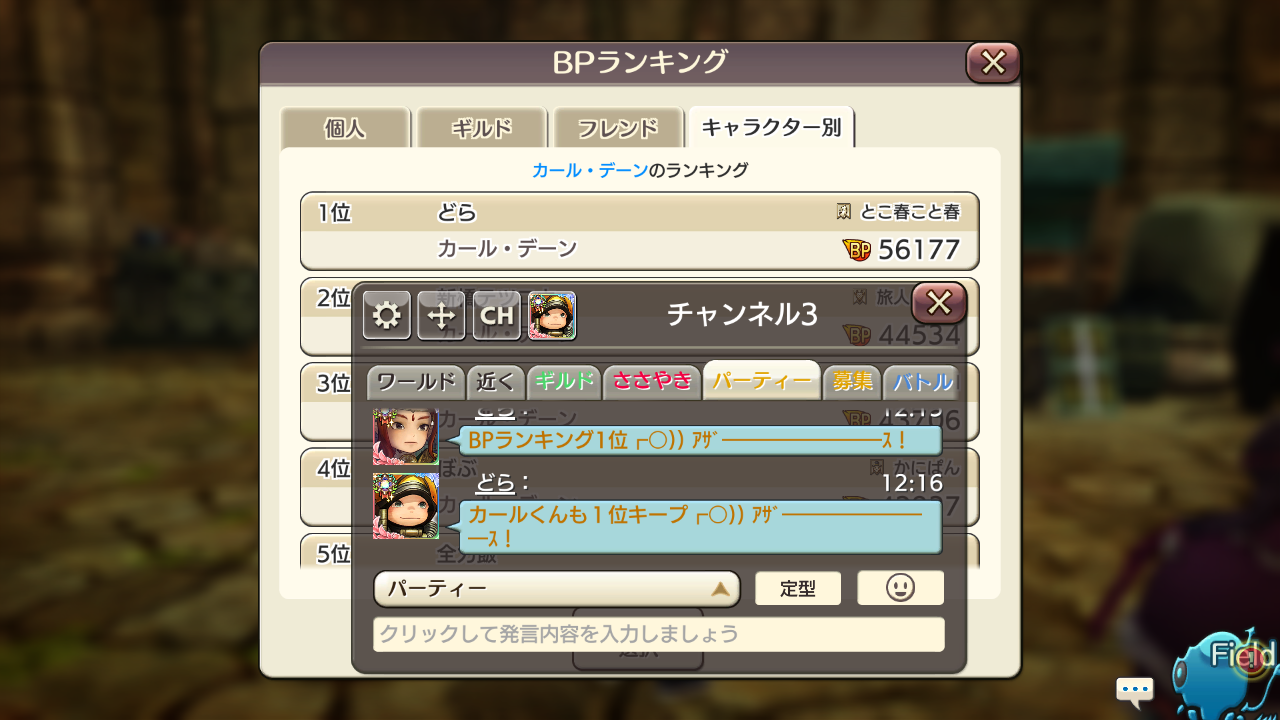
Task: Open chat settings gear icon
Action: coord(387,316)
